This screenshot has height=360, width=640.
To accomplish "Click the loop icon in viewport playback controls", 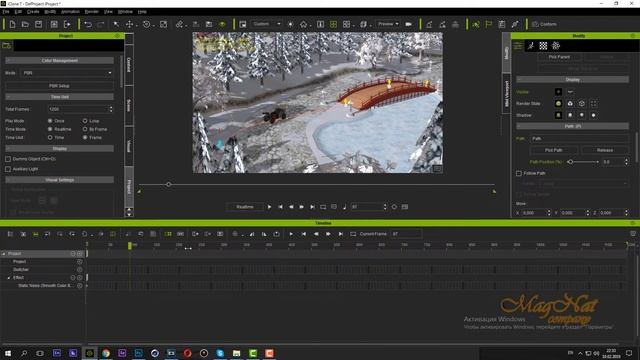I will (323, 207).
